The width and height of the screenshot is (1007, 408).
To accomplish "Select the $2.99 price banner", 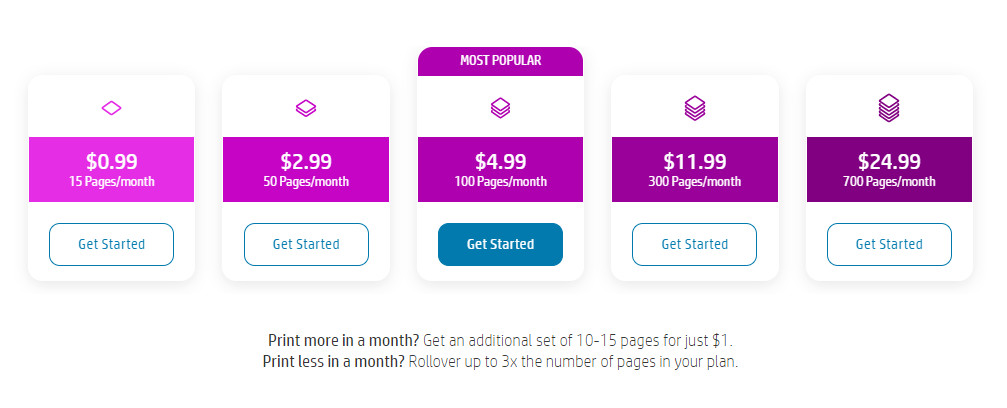I will 306,170.
